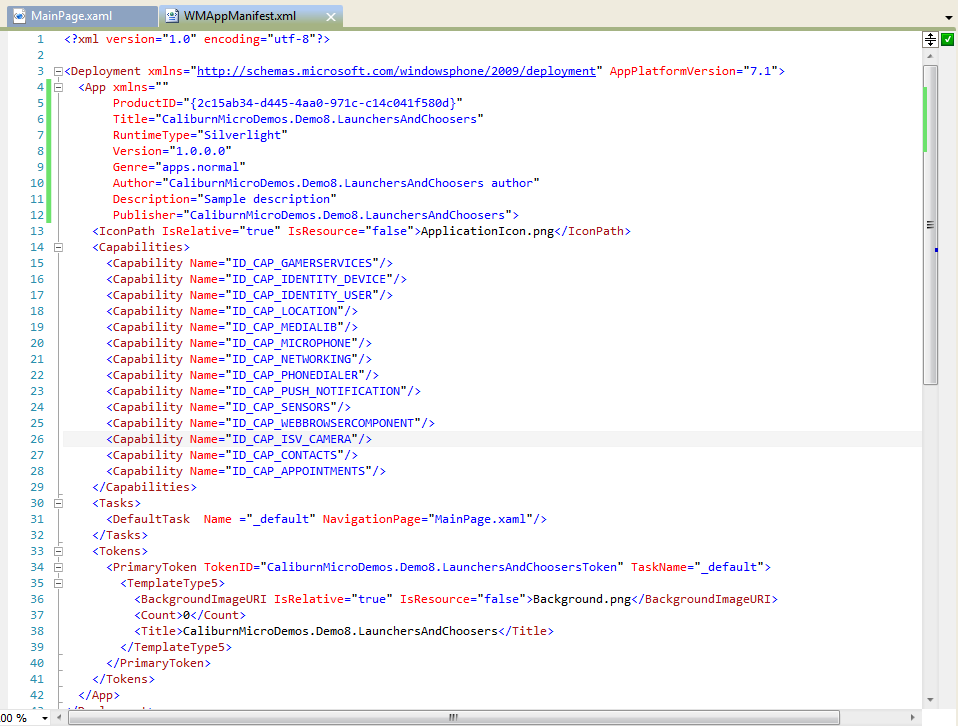Viewport: 958px width, 726px height.
Task: Click the vertical scrollbar up arrow
Action: (x=930, y=56)
